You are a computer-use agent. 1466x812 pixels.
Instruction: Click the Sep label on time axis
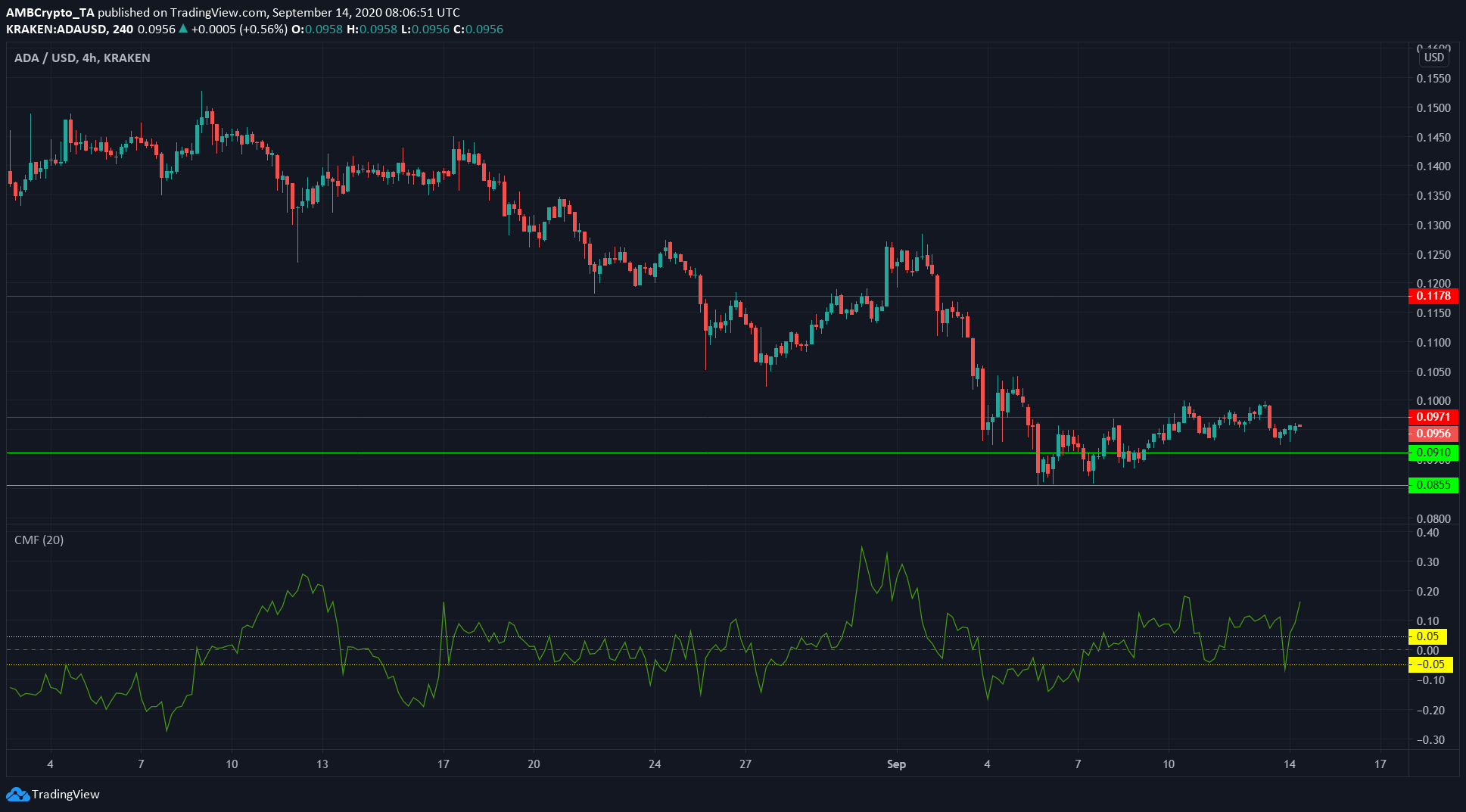896,764
